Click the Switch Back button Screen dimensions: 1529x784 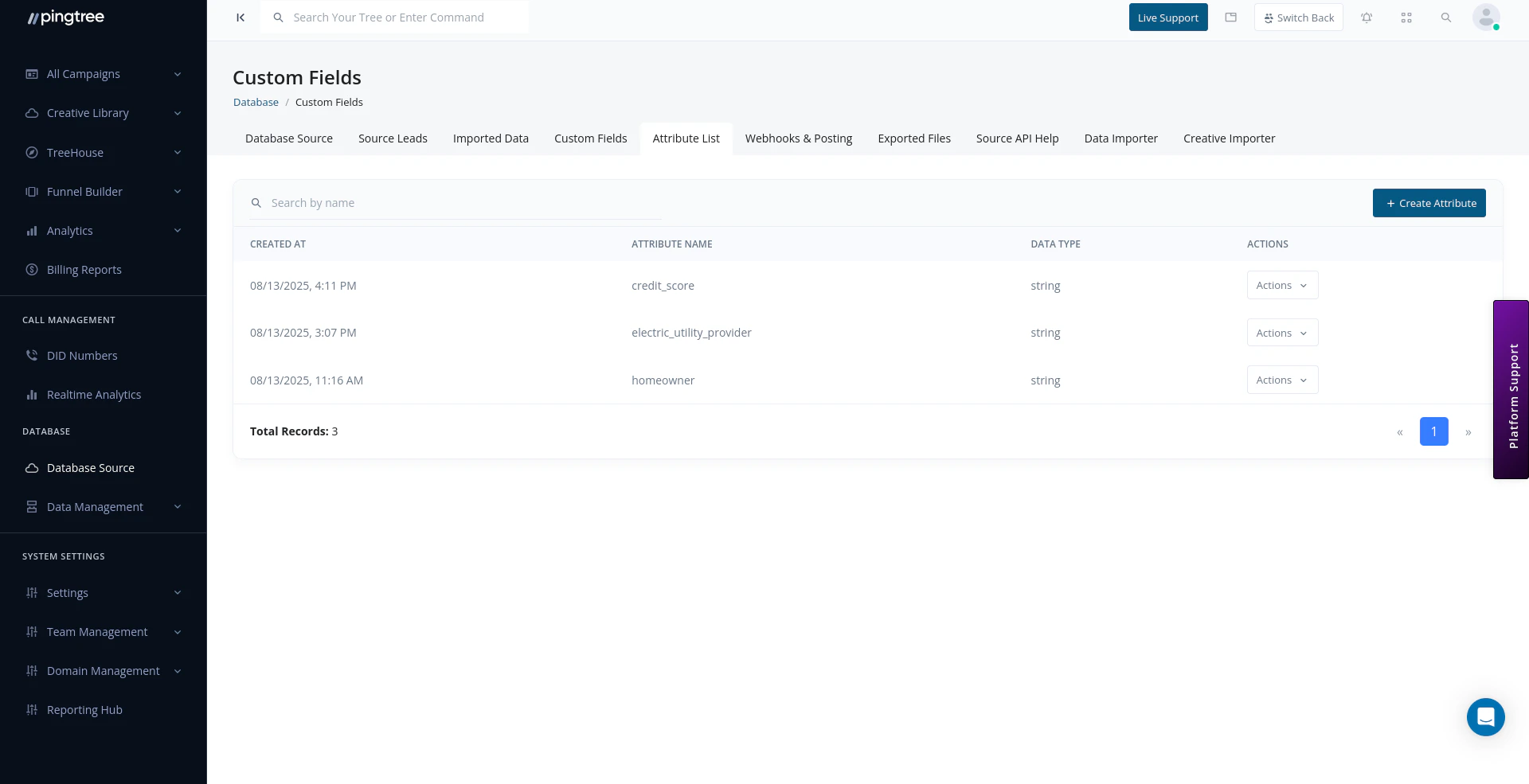(x=1298, y=17)
